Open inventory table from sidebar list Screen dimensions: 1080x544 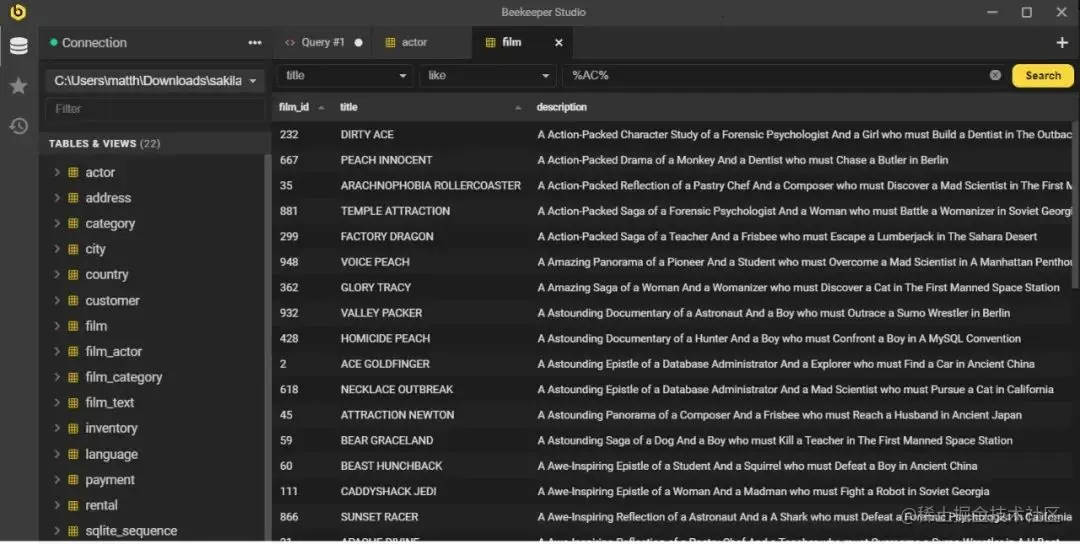(112, 428)
